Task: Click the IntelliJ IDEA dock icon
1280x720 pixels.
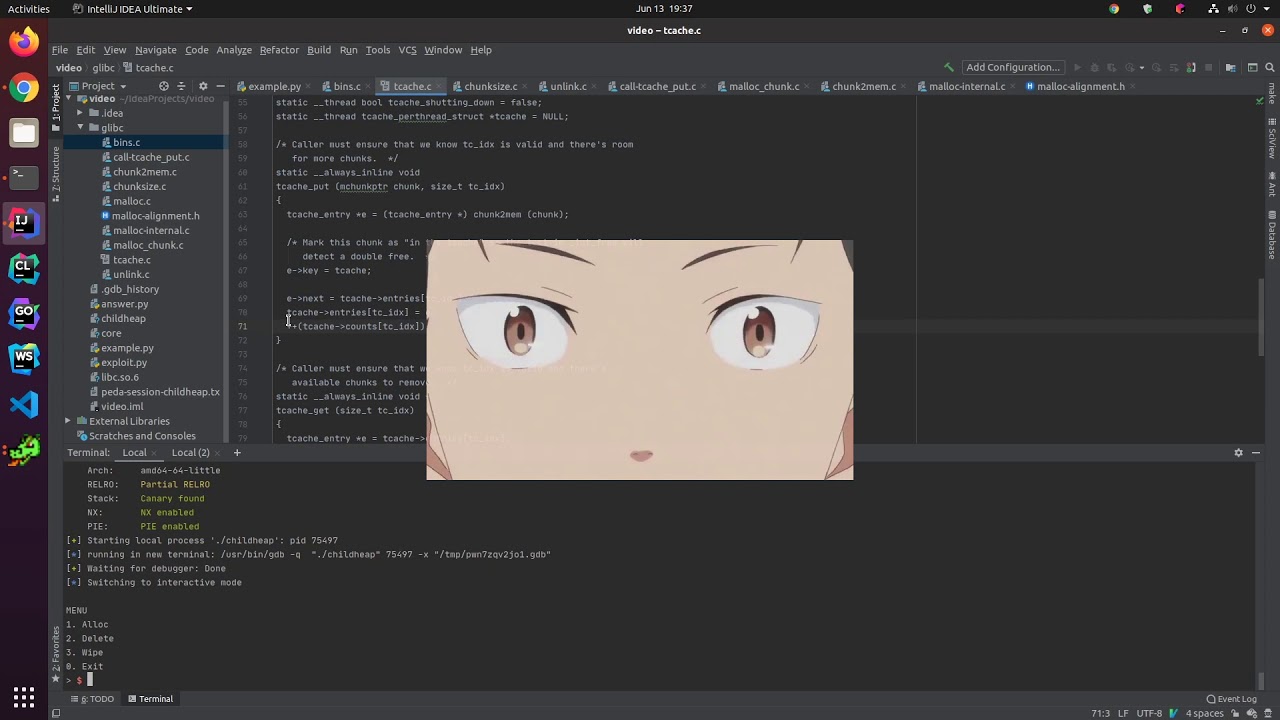Action: point(24,222)
